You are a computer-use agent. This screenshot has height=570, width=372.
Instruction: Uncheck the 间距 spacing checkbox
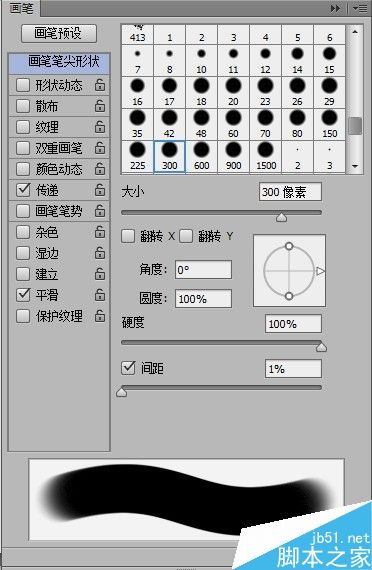128,368
